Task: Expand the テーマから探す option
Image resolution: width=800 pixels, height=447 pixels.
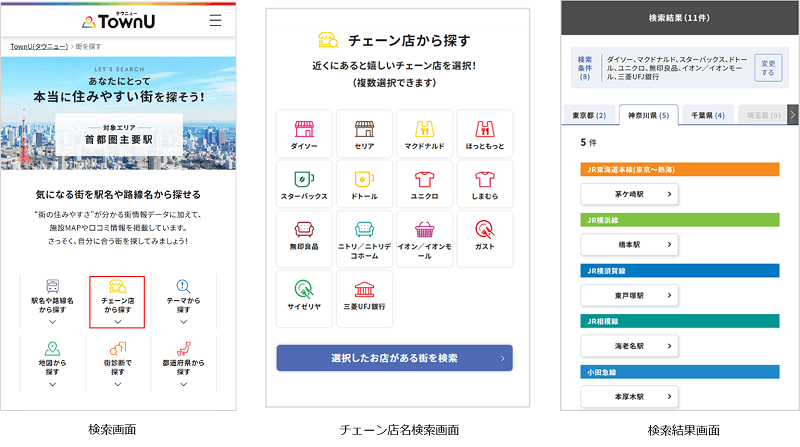Action: (183, 302)
